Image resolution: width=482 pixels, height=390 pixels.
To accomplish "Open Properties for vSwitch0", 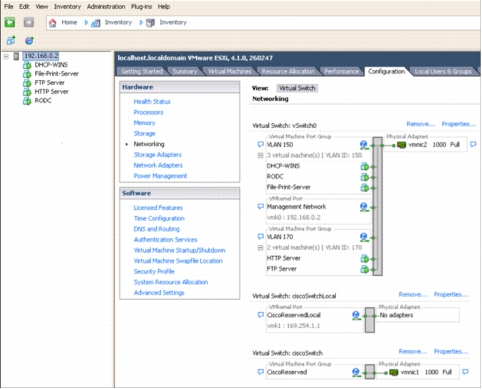I will coord(459,124).
